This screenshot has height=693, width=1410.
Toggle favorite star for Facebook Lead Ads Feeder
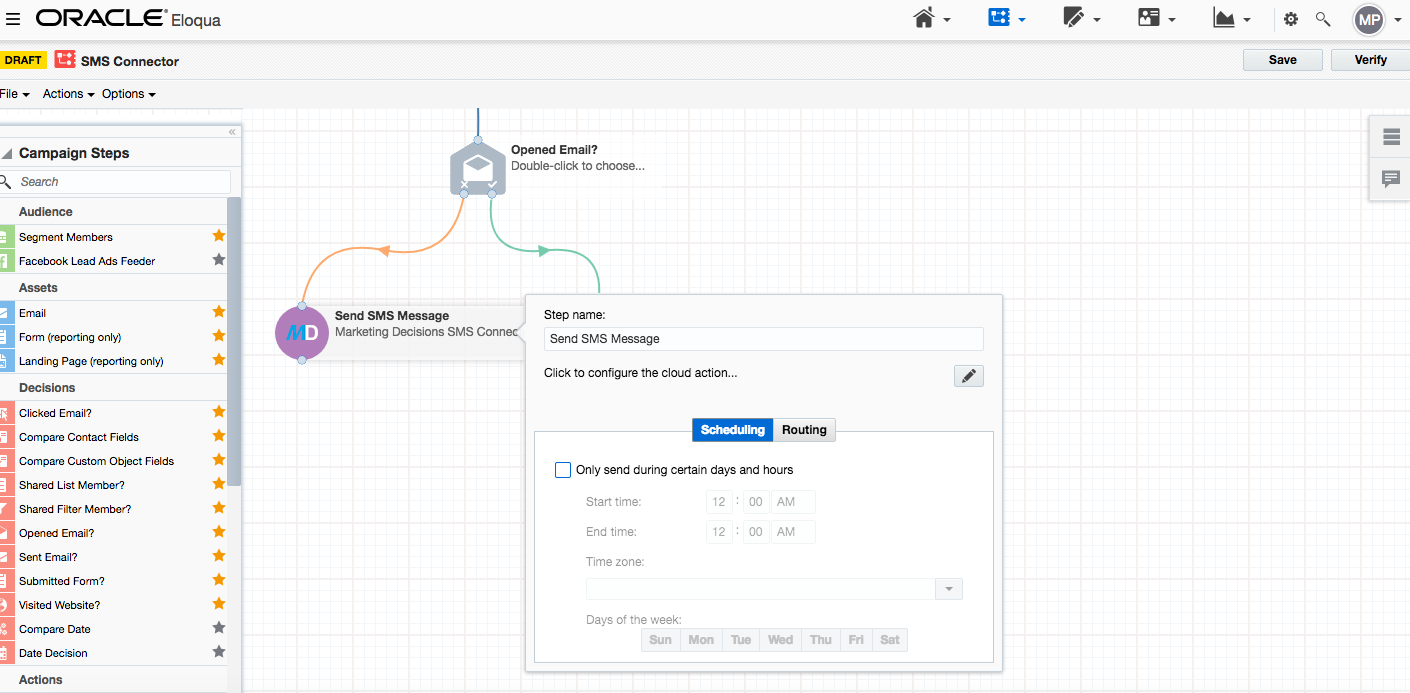[219, 260]
